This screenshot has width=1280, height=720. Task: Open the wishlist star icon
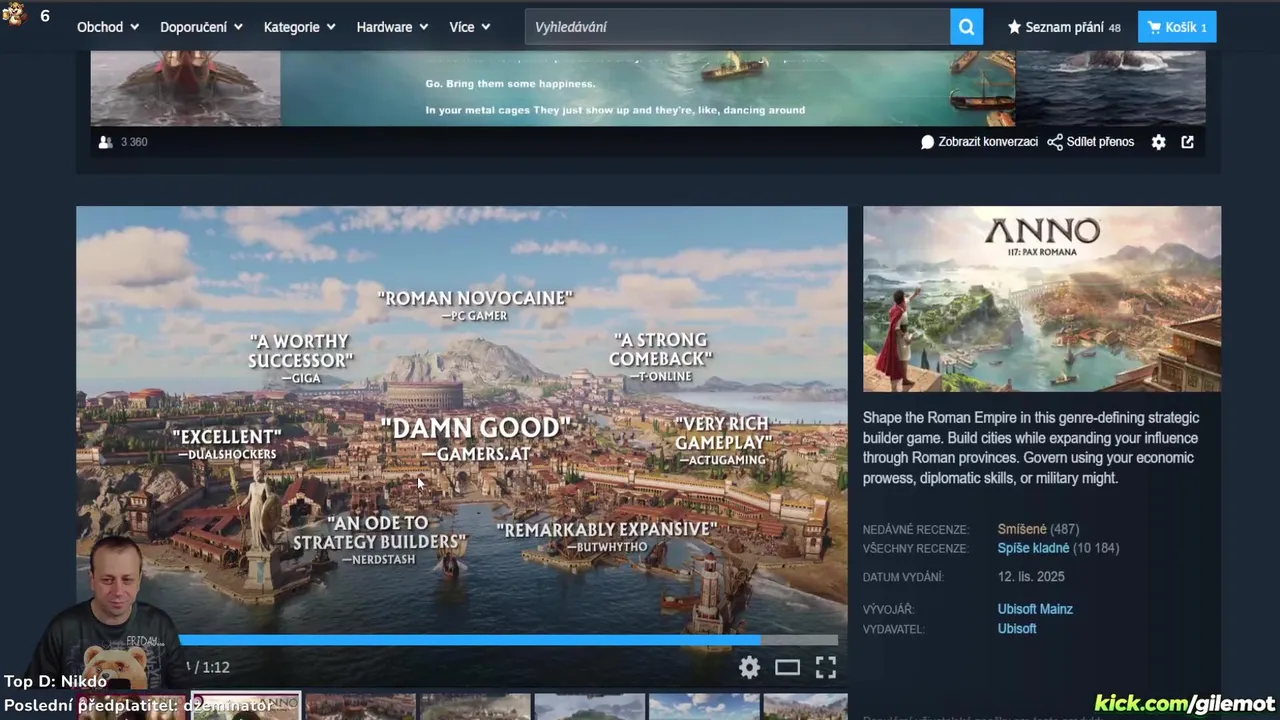click(x=1014, y=27)
